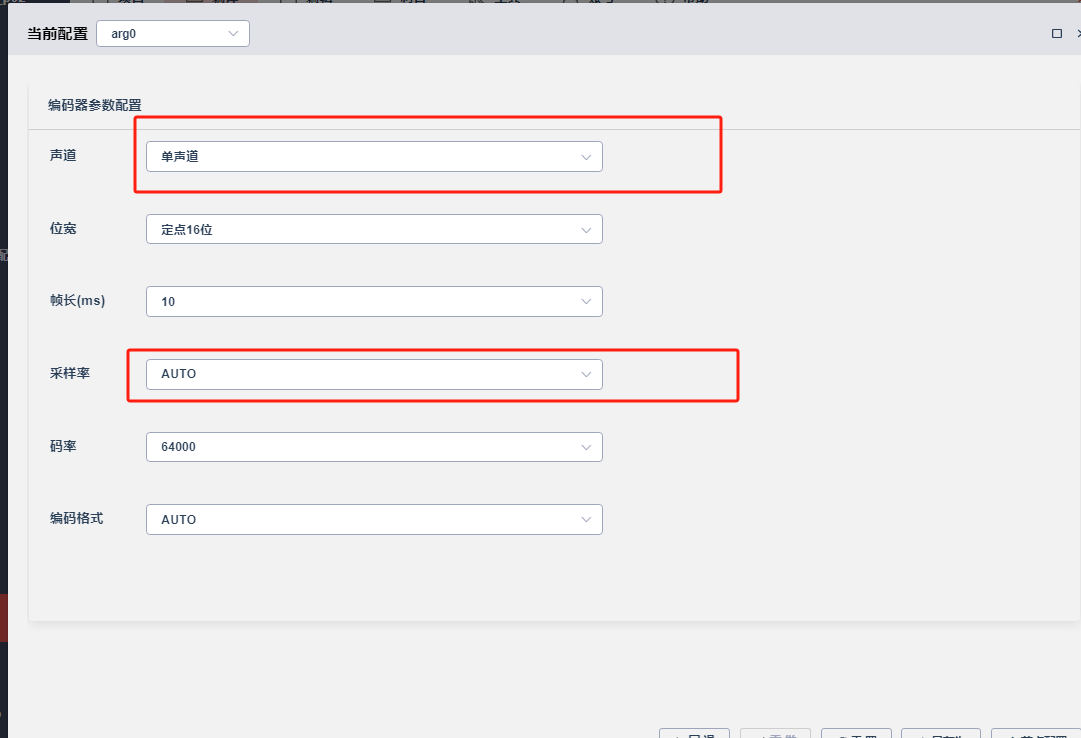The image size is (1081, 738).
Task: Click the chevron in the 定点16位 field
Action: (586, 230)
